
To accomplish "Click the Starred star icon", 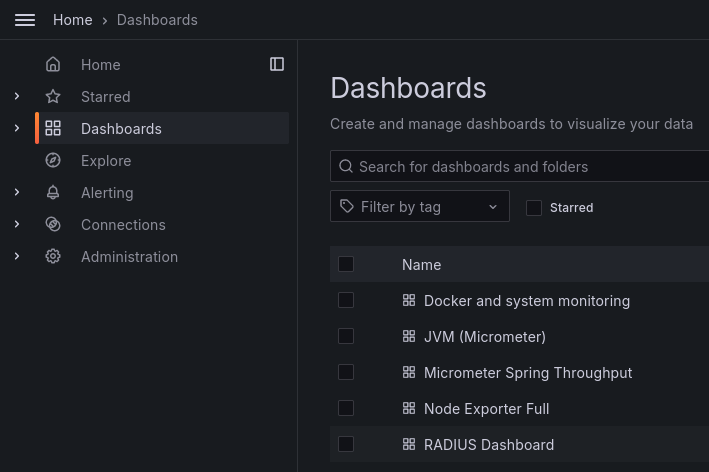I will click(53, 97).
